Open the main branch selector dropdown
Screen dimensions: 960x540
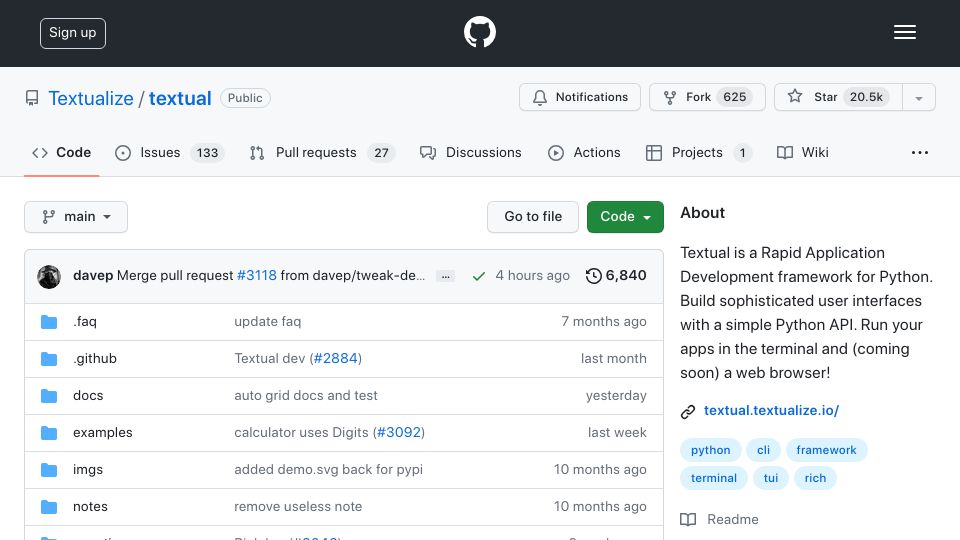(x=76, y=217)
